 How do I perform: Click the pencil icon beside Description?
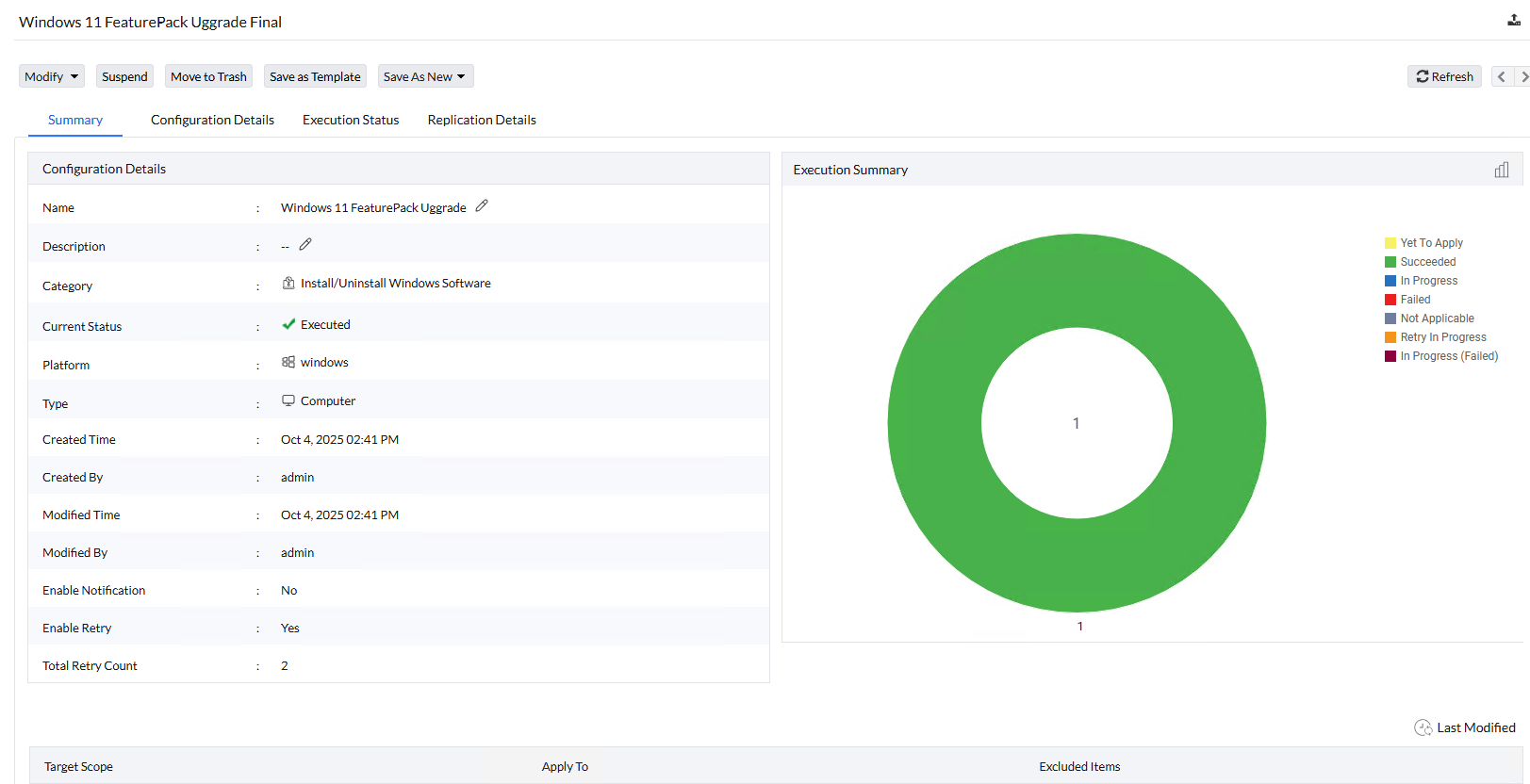[x=305, y=245]
